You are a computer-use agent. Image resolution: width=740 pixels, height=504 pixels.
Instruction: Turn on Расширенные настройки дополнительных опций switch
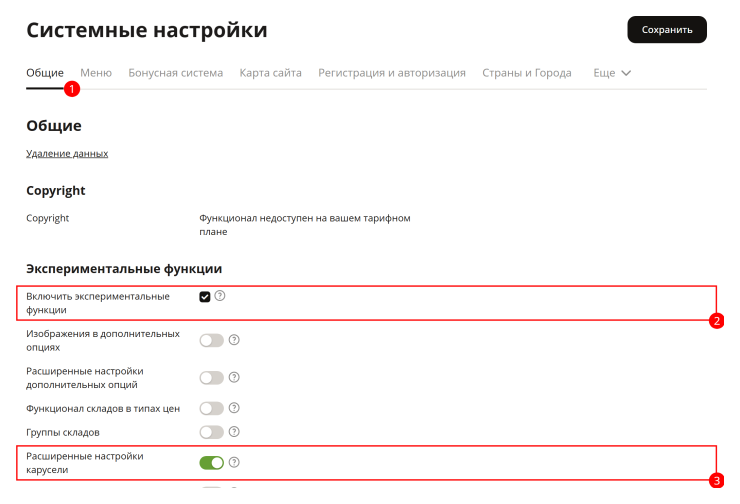click(x=211, y=378)
